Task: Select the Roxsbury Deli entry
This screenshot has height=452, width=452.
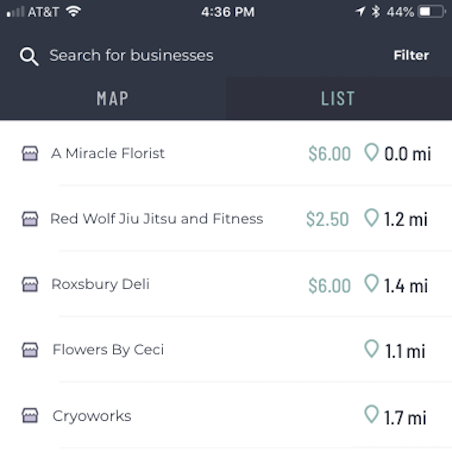Action: (x=226, y=284)
